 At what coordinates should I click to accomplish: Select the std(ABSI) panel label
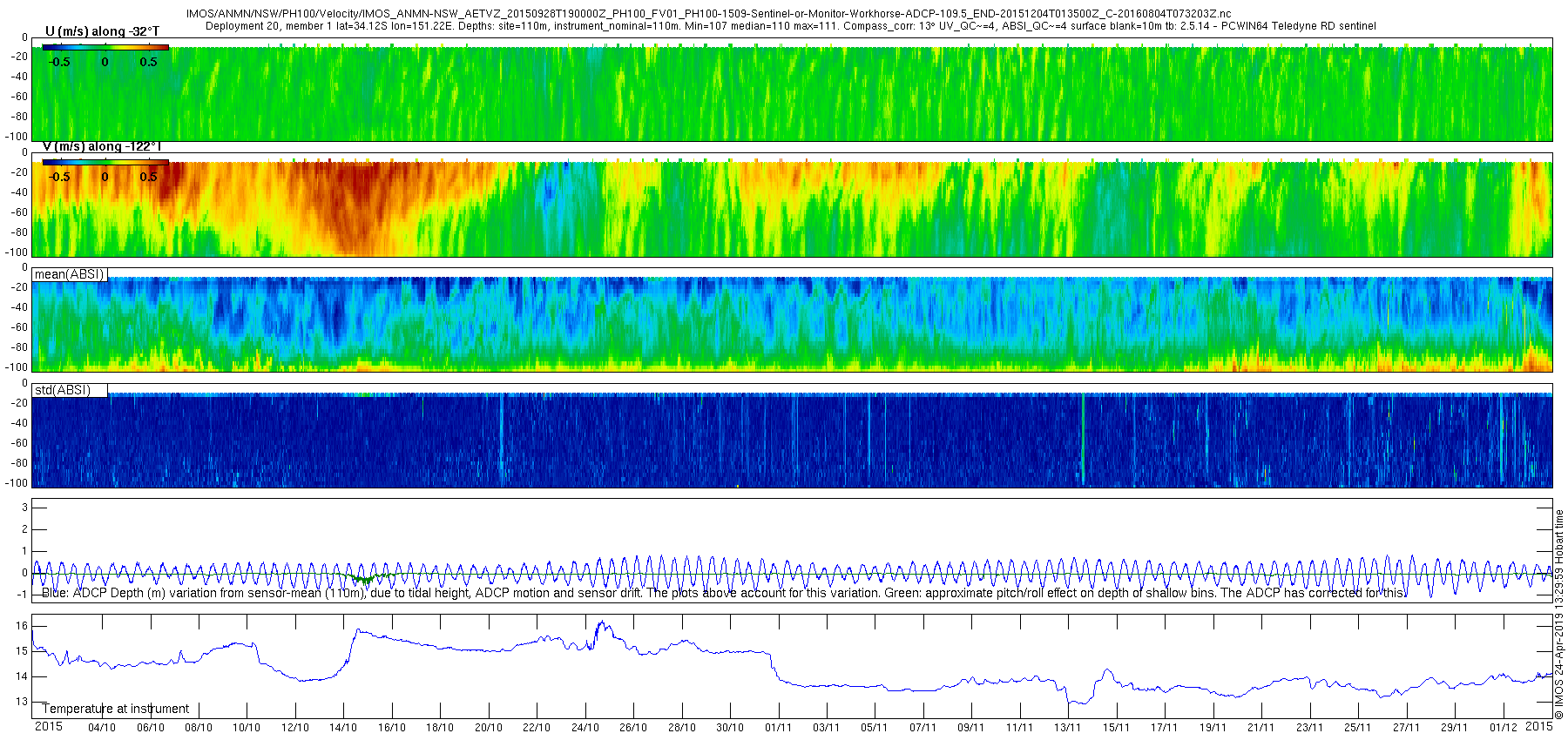63,390
